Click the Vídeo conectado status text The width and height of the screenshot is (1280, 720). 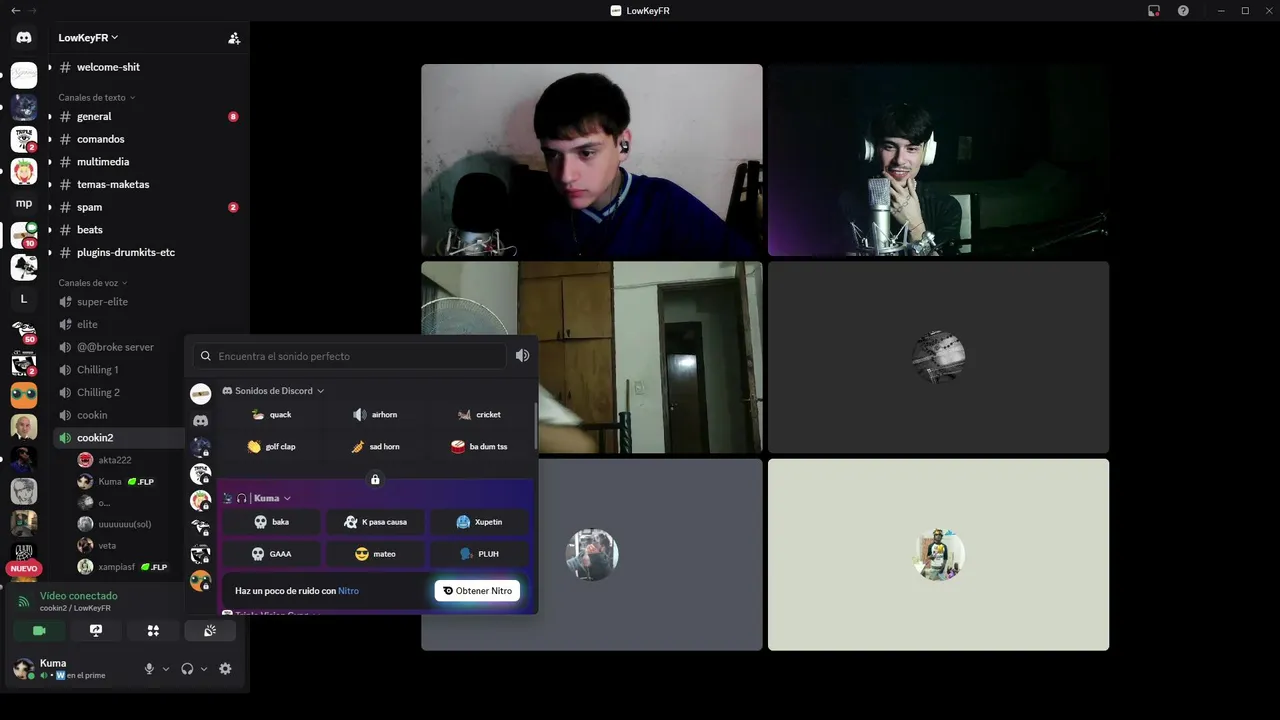78,596
